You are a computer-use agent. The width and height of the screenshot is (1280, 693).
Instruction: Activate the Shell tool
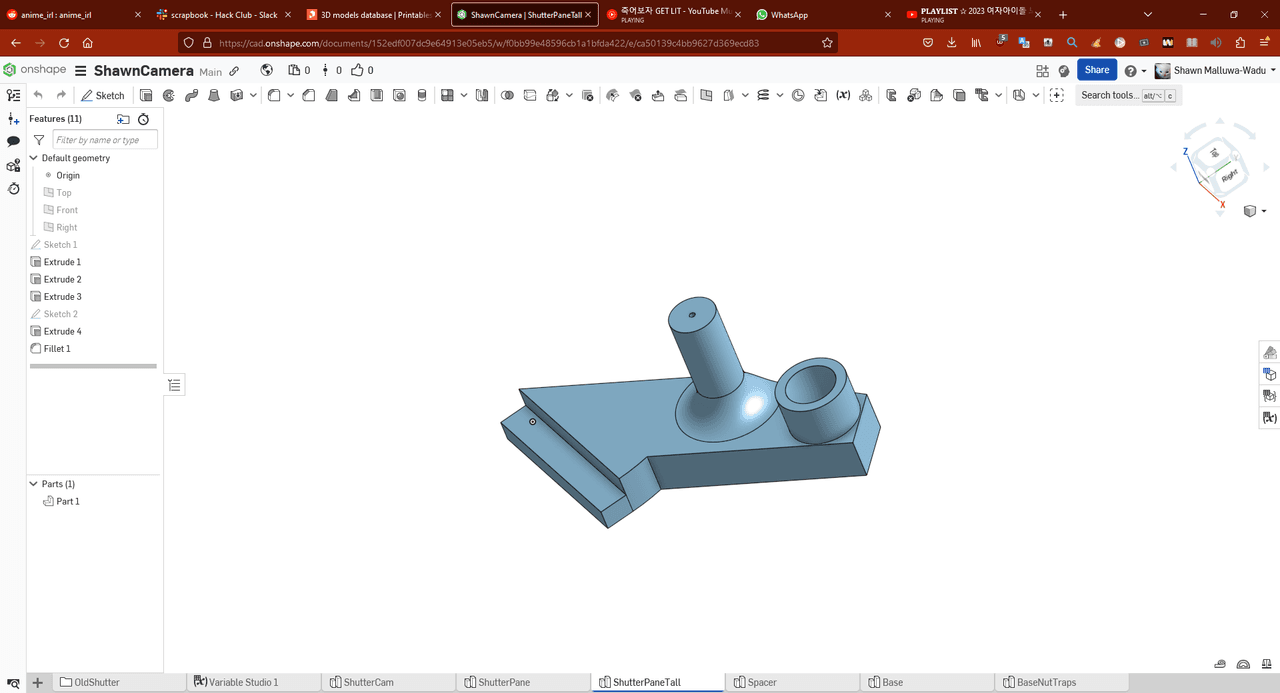pyautogui.click(x=376, y=96)
